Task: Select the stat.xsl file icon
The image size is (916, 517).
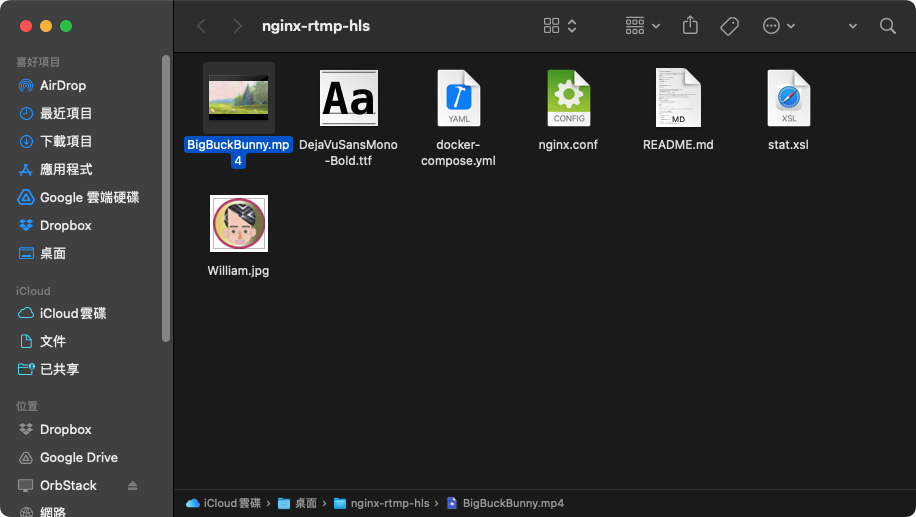Action: click(789, 98)
